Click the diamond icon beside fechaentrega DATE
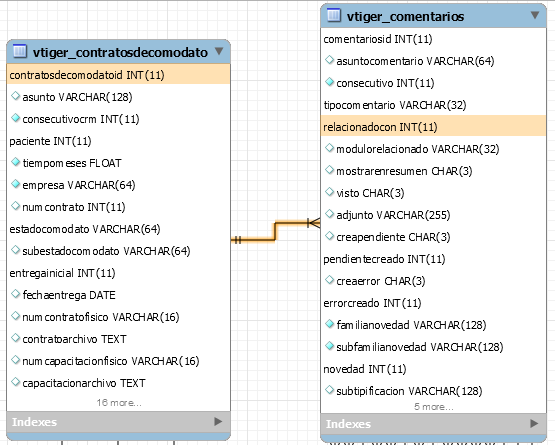 coord(15,294)
